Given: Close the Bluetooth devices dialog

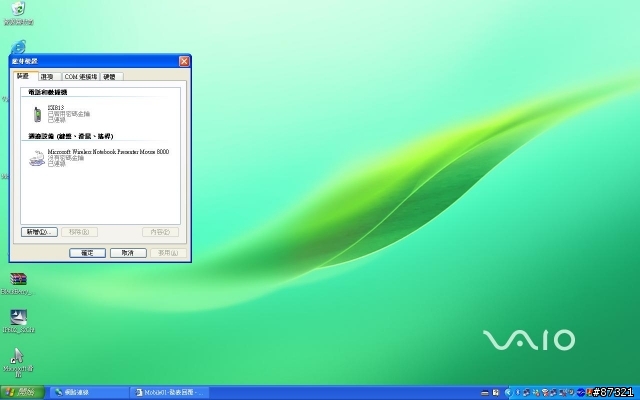Looking at the screenshot, I should (184, 61).
